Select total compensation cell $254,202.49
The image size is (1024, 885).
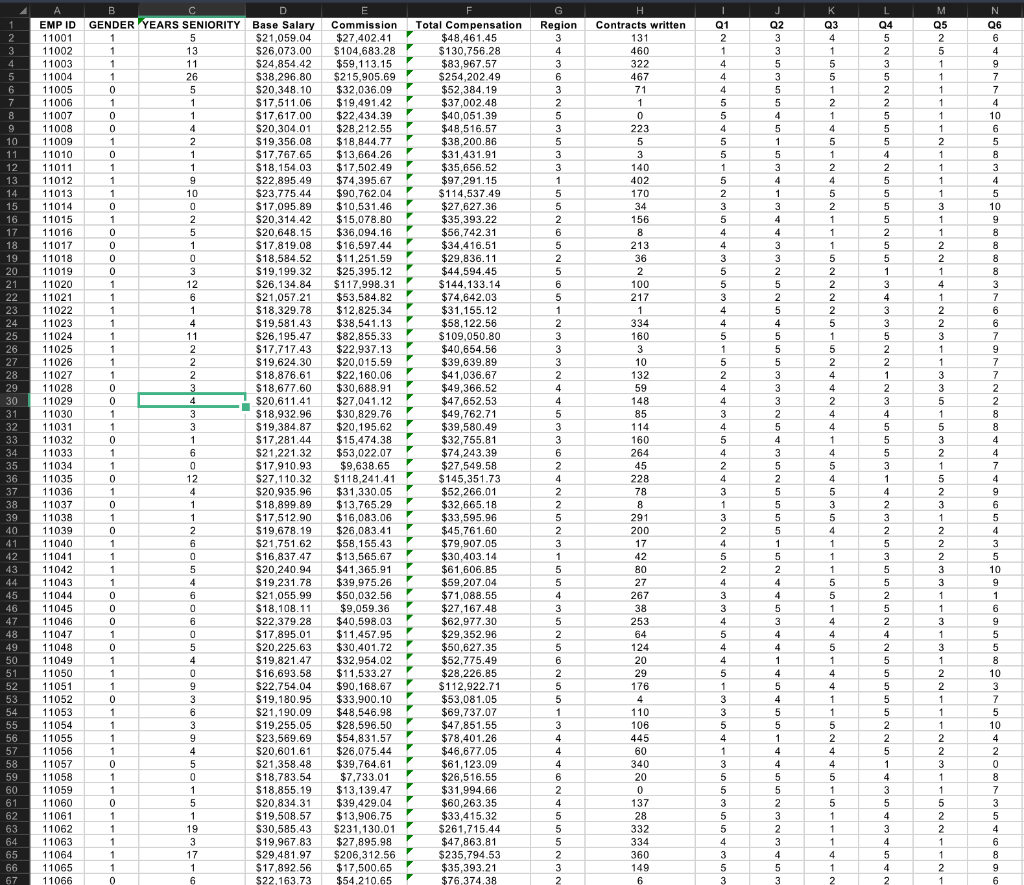click(469, 76)
